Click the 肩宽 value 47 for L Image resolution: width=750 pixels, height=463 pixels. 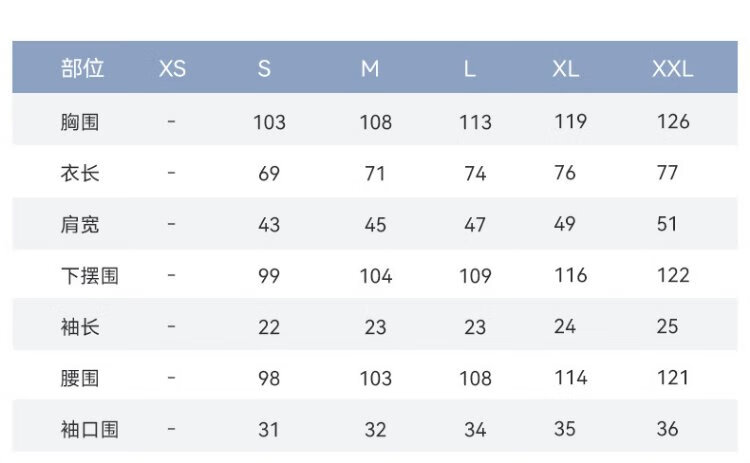tap(475, 224)
